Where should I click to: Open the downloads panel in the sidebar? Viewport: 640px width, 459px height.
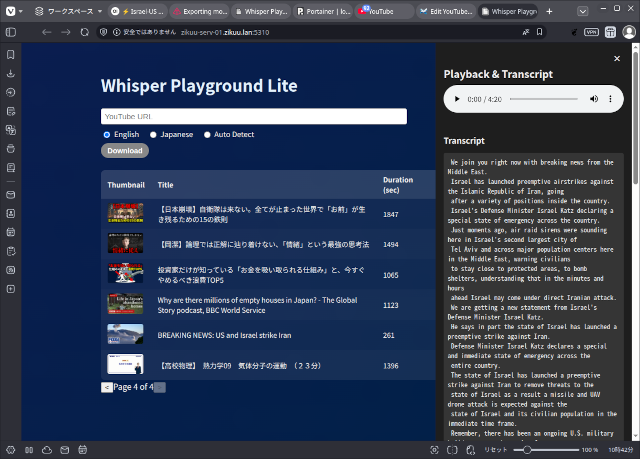point(10,73)
